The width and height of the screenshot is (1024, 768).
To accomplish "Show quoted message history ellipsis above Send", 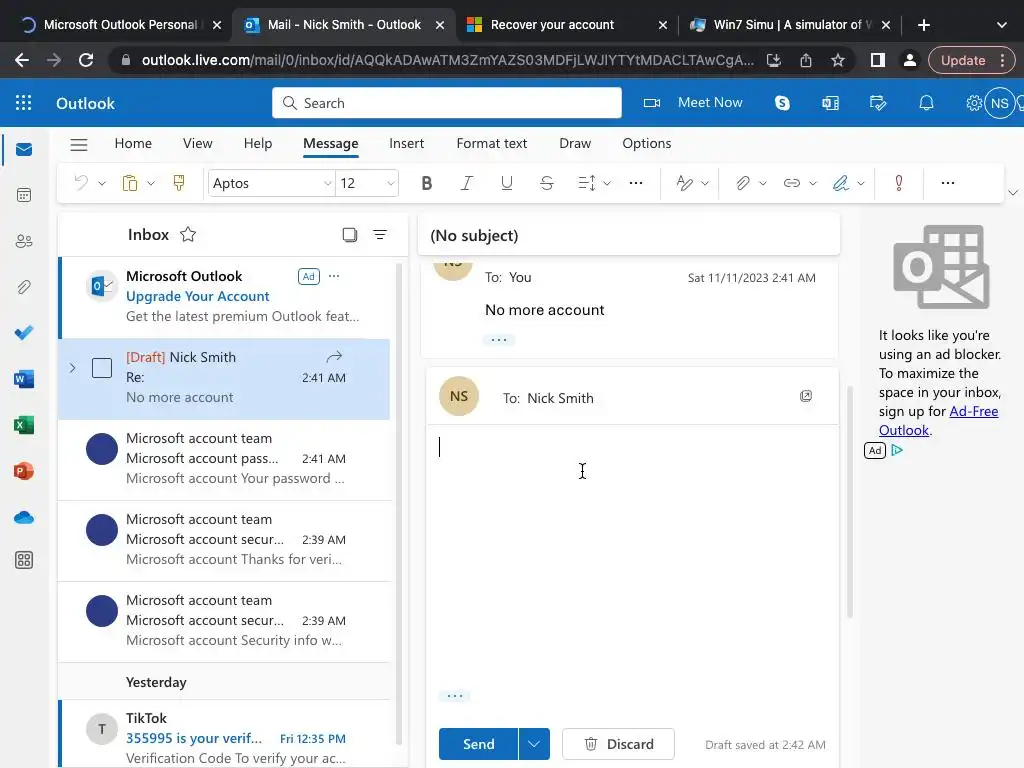I will tap(455, 696).
